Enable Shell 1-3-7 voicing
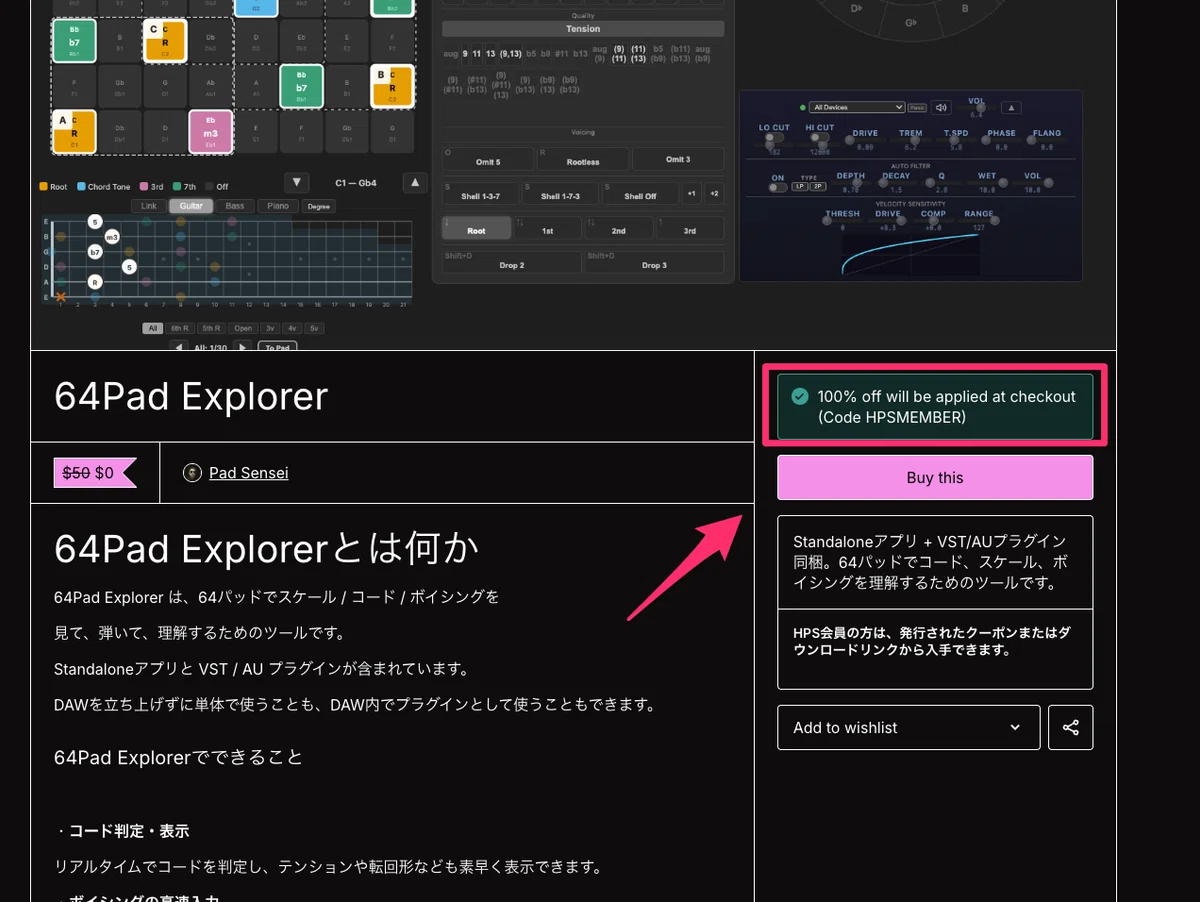Screen dimensions: 1200x902 (480, 193)
